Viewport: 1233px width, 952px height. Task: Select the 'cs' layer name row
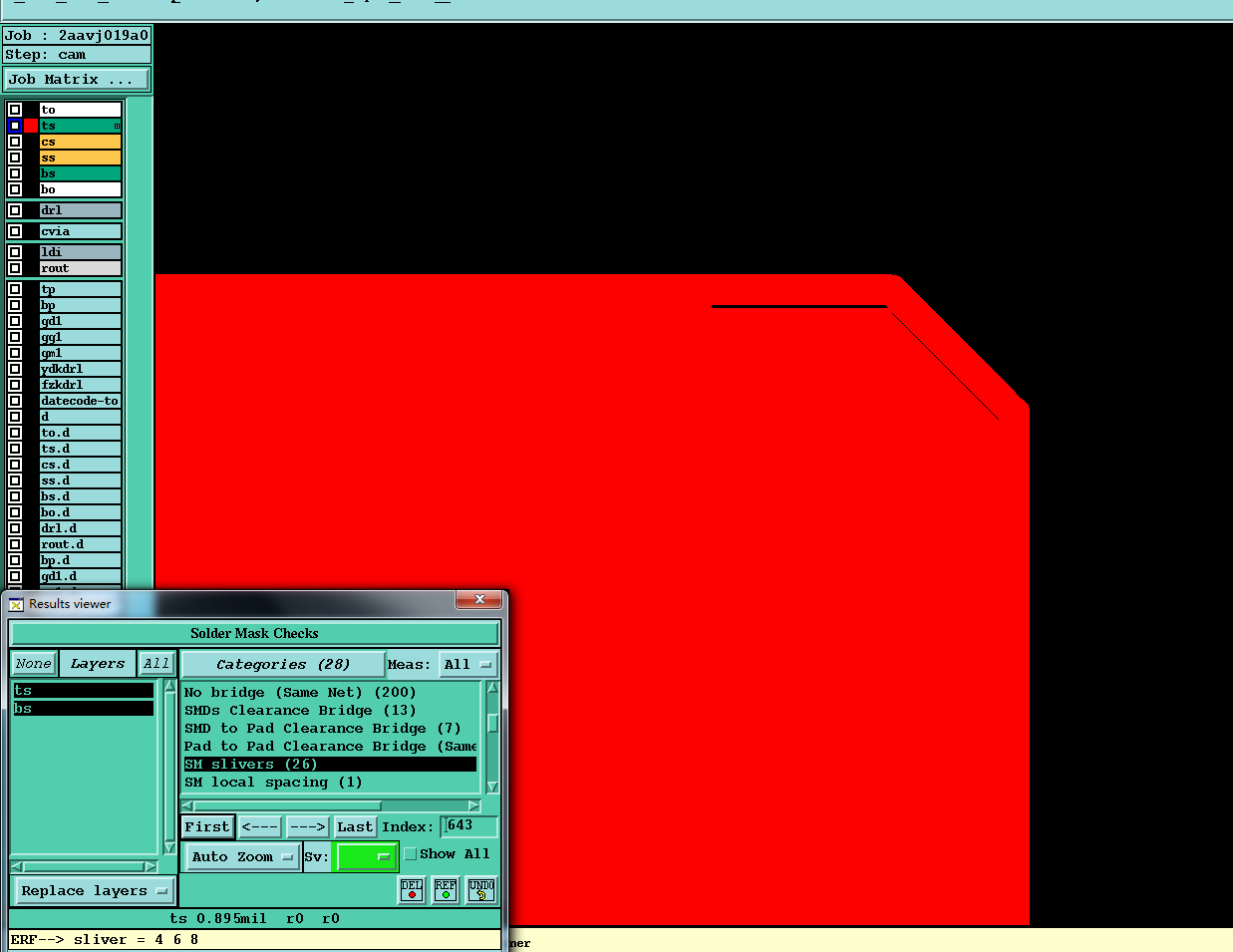tap(80, 142)
